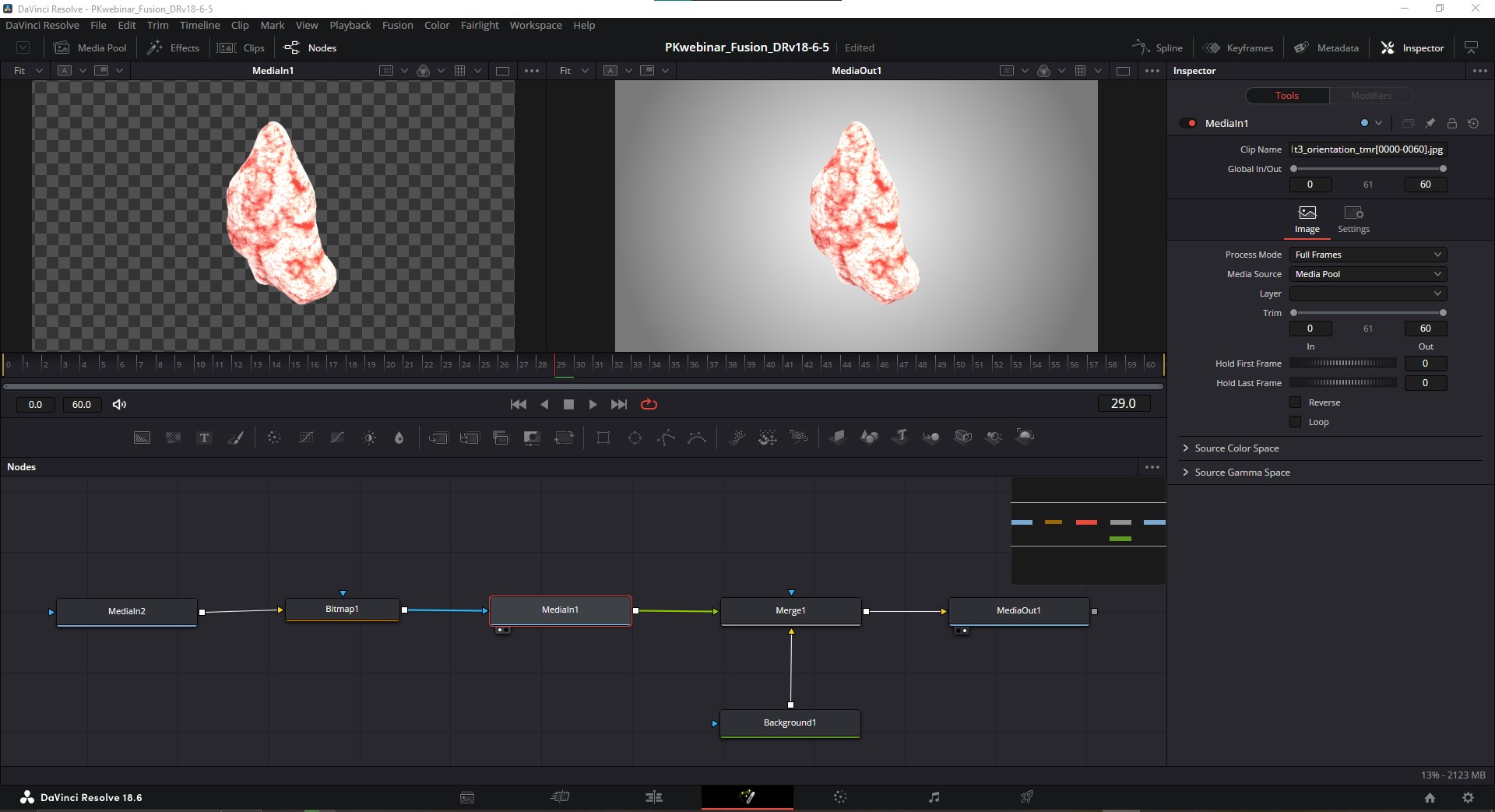
Task: Open Process Mode dropdown
Action: pos(1368,255)
